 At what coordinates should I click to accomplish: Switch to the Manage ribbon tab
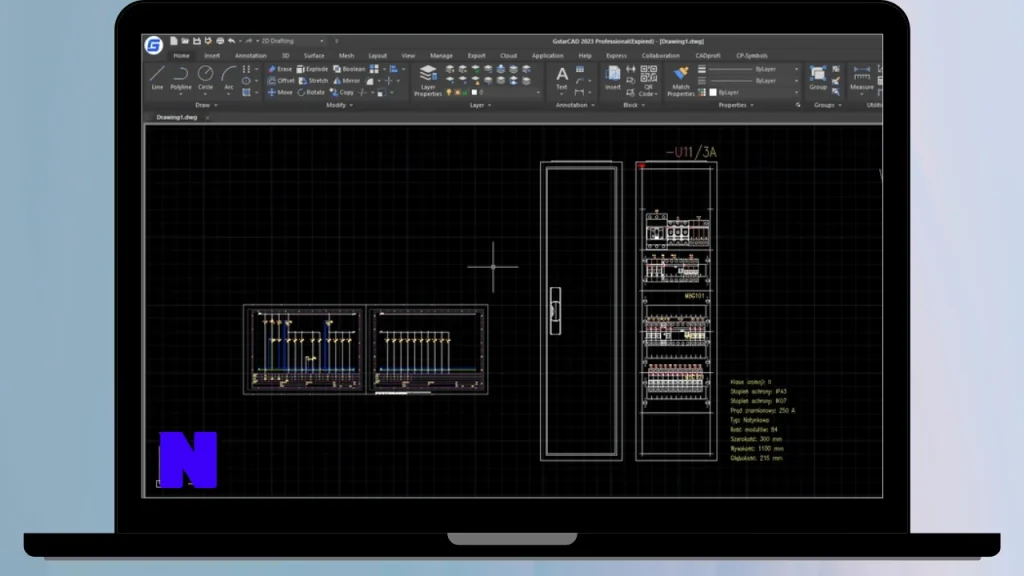pyautogui.click(x=441, y=56)
